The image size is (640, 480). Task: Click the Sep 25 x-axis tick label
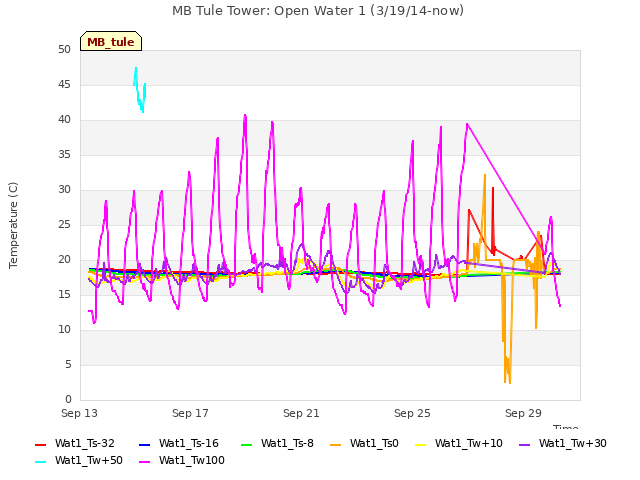[412, 413]
